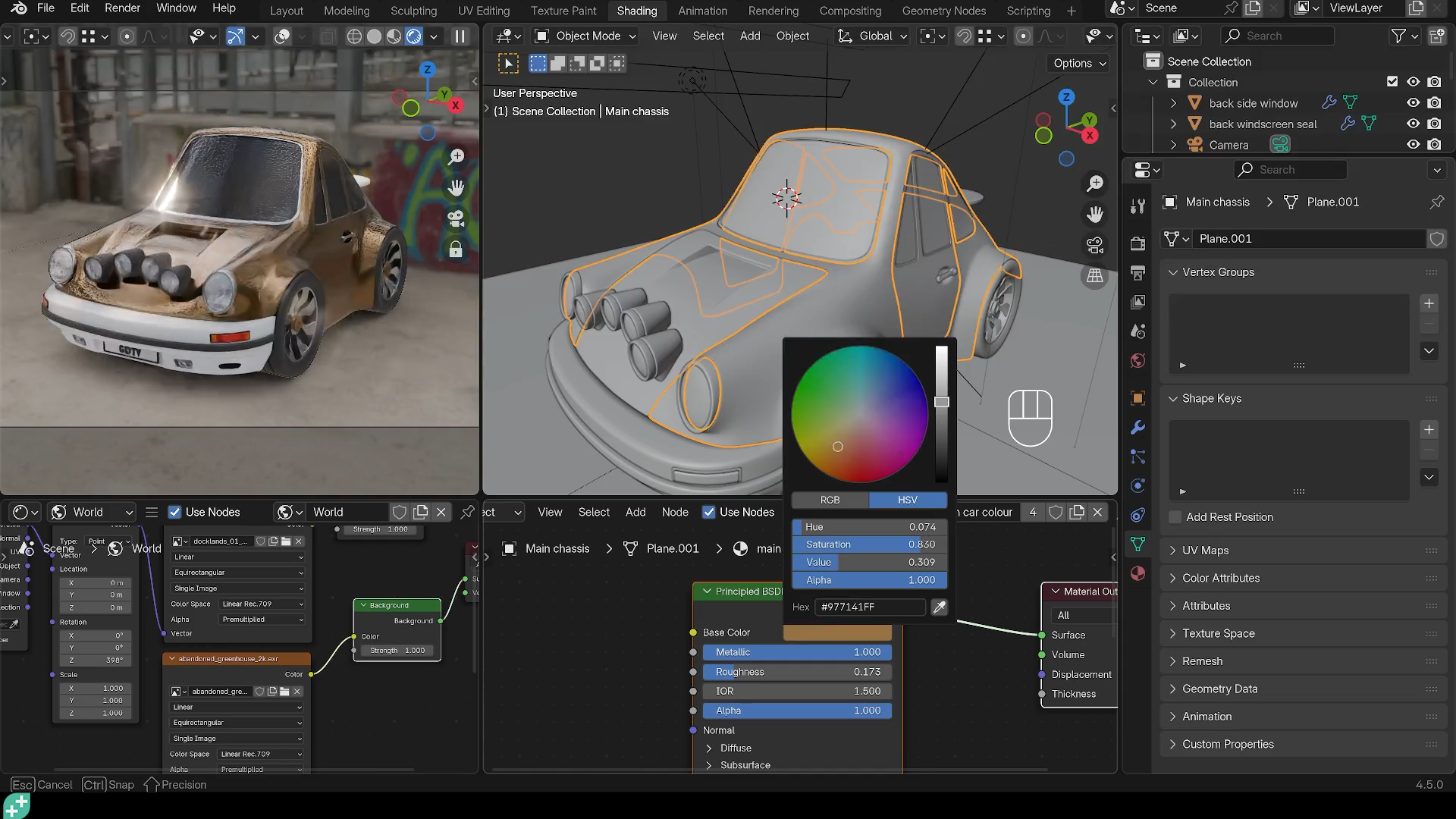
Task: Open the Material properties tab icon
Action: 1137,573
